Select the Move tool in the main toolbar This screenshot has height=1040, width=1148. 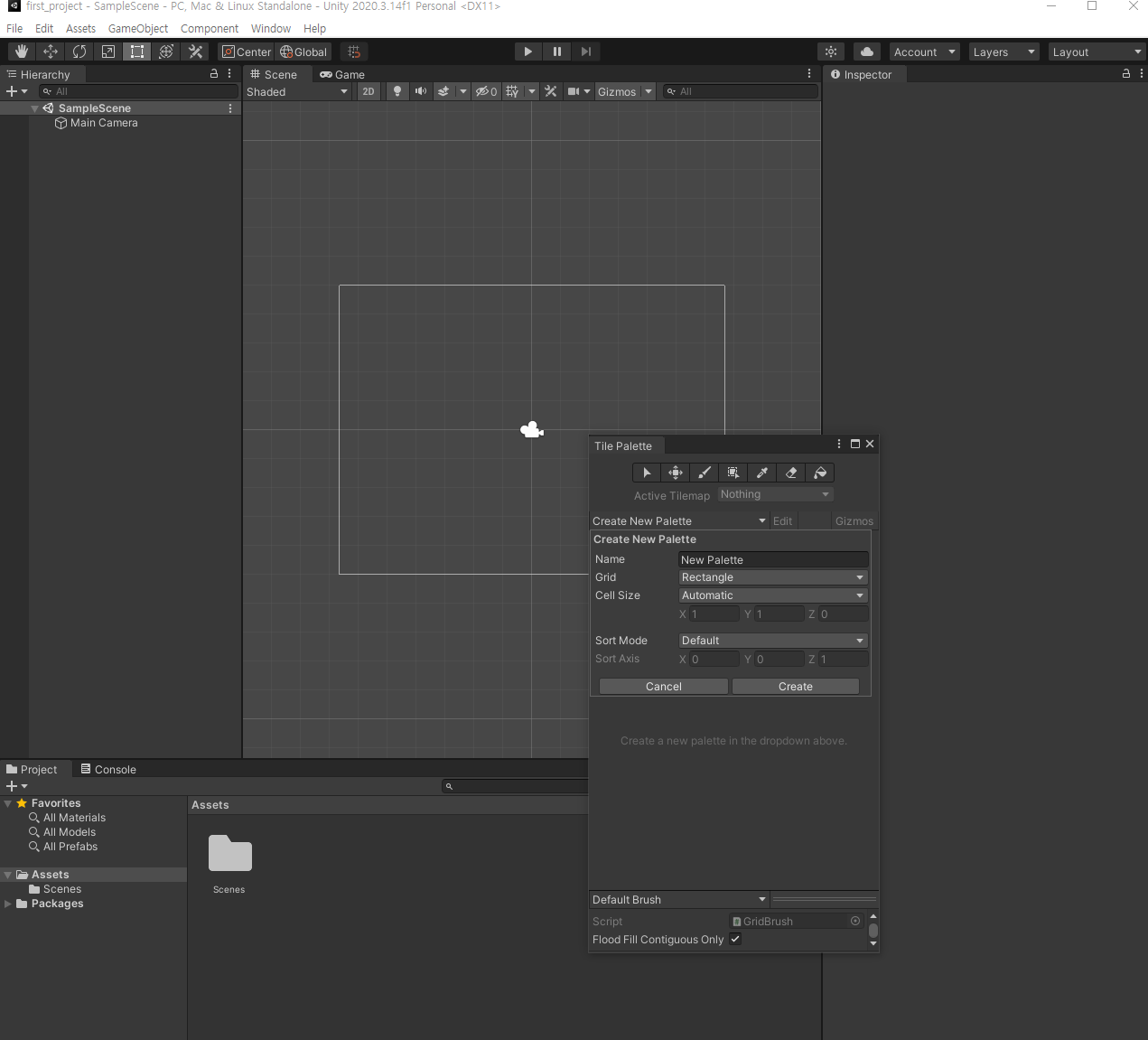(50, 52)
